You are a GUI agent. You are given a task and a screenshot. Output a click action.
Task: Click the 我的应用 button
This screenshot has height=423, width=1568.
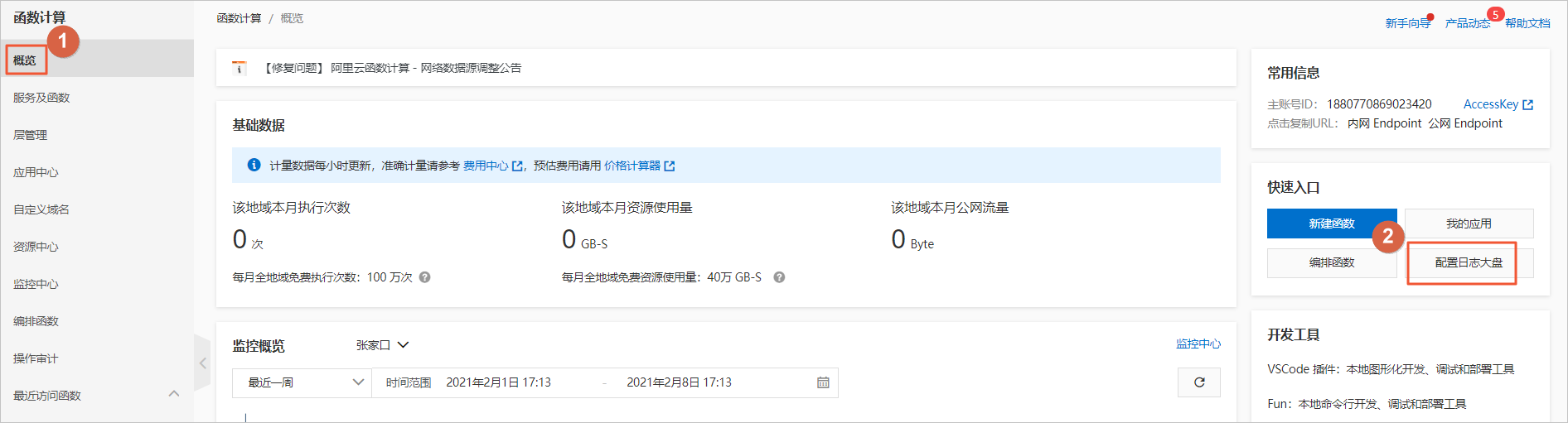1469,224
